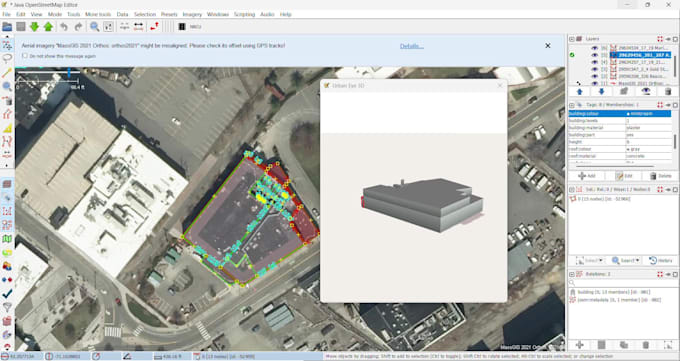Toggle eye of layer number 6

tap(595, 48)
